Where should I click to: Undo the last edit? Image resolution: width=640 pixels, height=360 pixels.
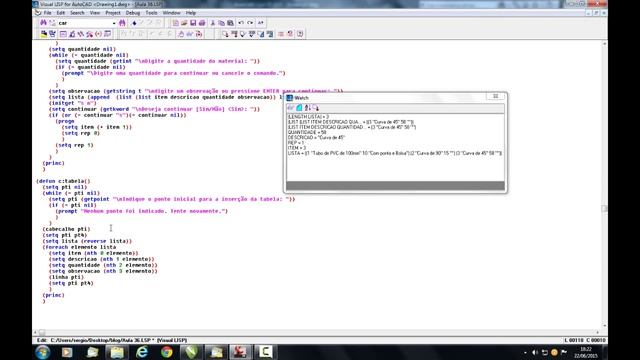pyautogui.click(x=241, y=23)
